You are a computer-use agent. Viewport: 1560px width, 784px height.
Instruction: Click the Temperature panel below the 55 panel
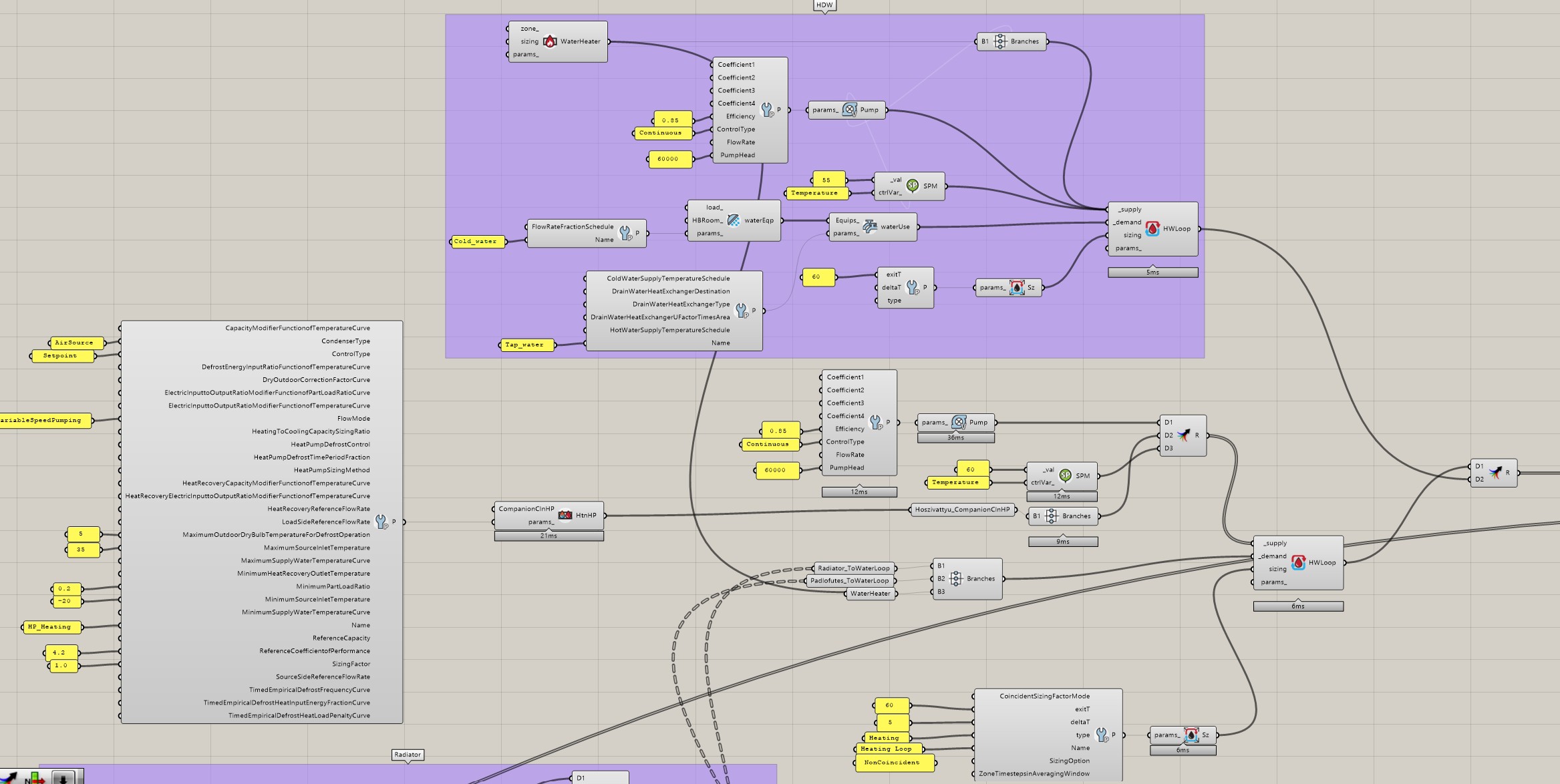click(x=817, y=193)
